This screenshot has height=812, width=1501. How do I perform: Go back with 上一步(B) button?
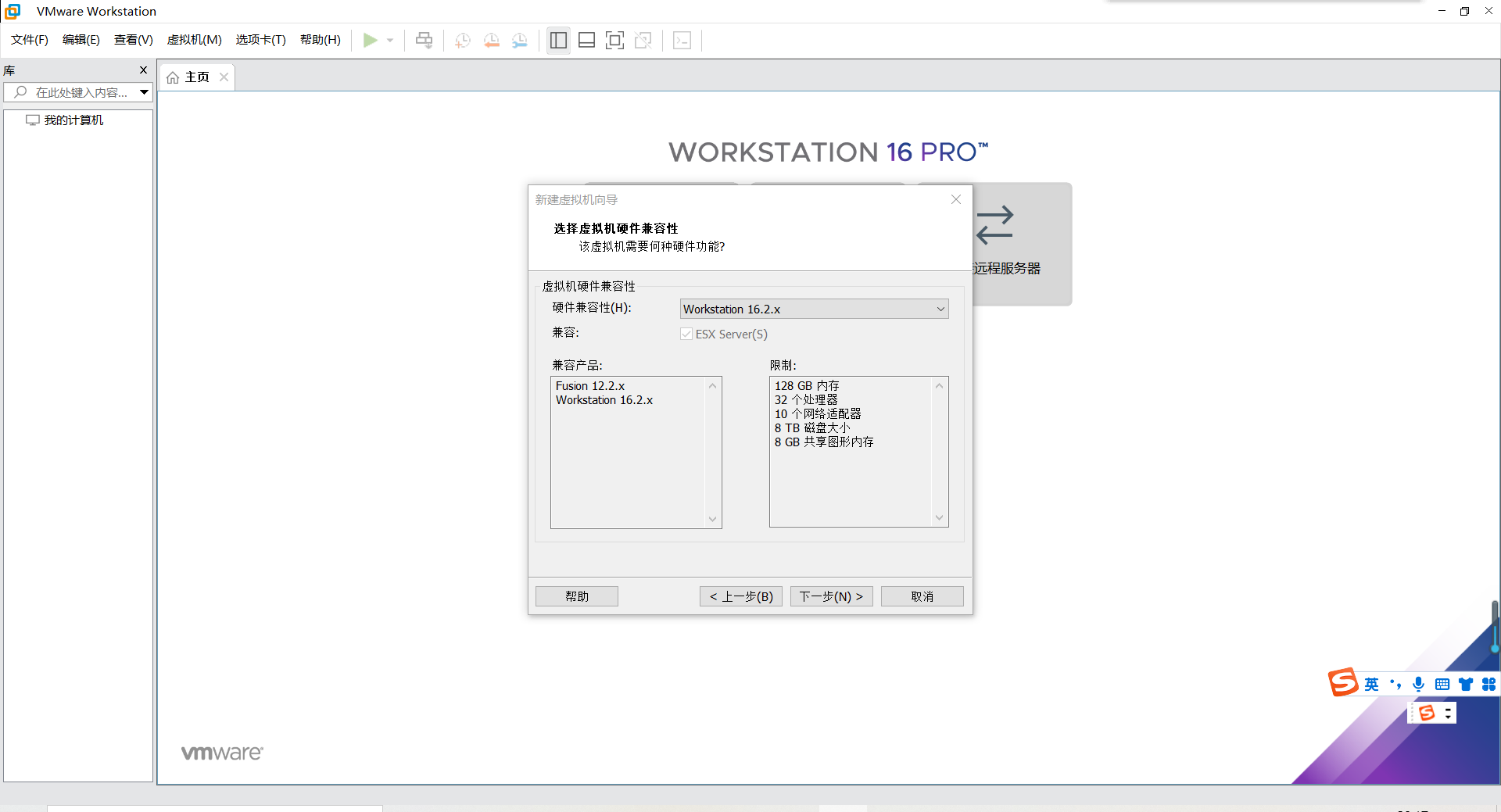(x=741, y=596)
